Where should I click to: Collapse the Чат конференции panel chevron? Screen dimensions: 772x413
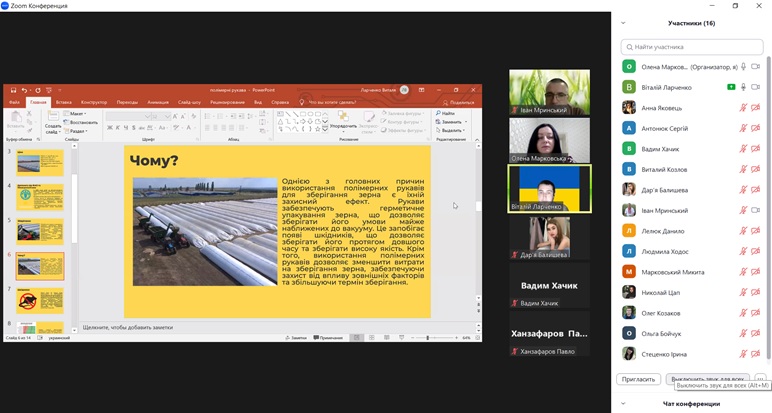click(x=623, y=404)
